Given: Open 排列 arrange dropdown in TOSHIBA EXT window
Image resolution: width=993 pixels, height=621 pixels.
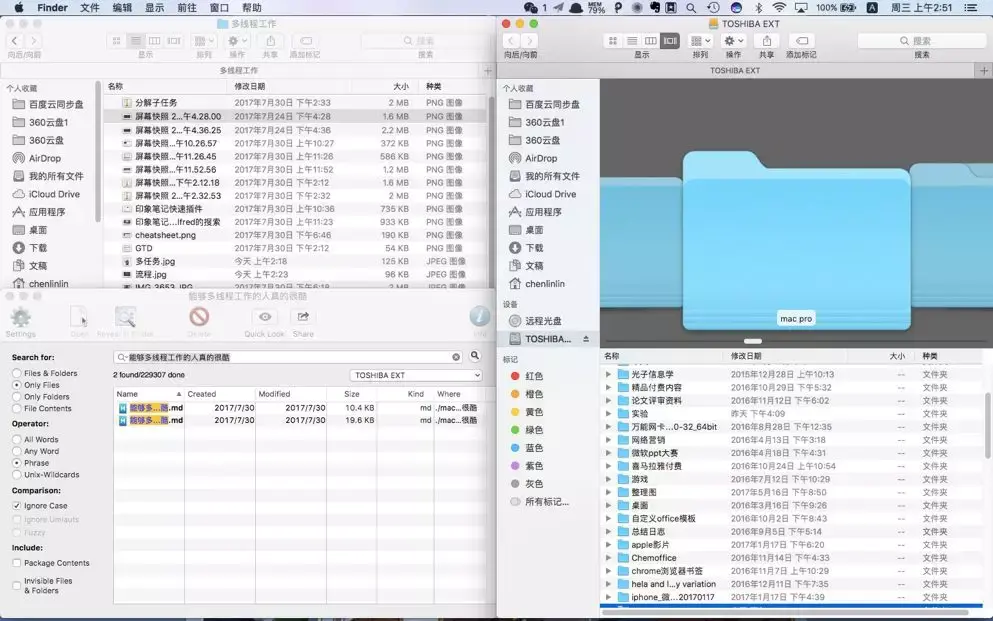Looking at the screenshot, I should pyautogui.click(x=700, y=41).
